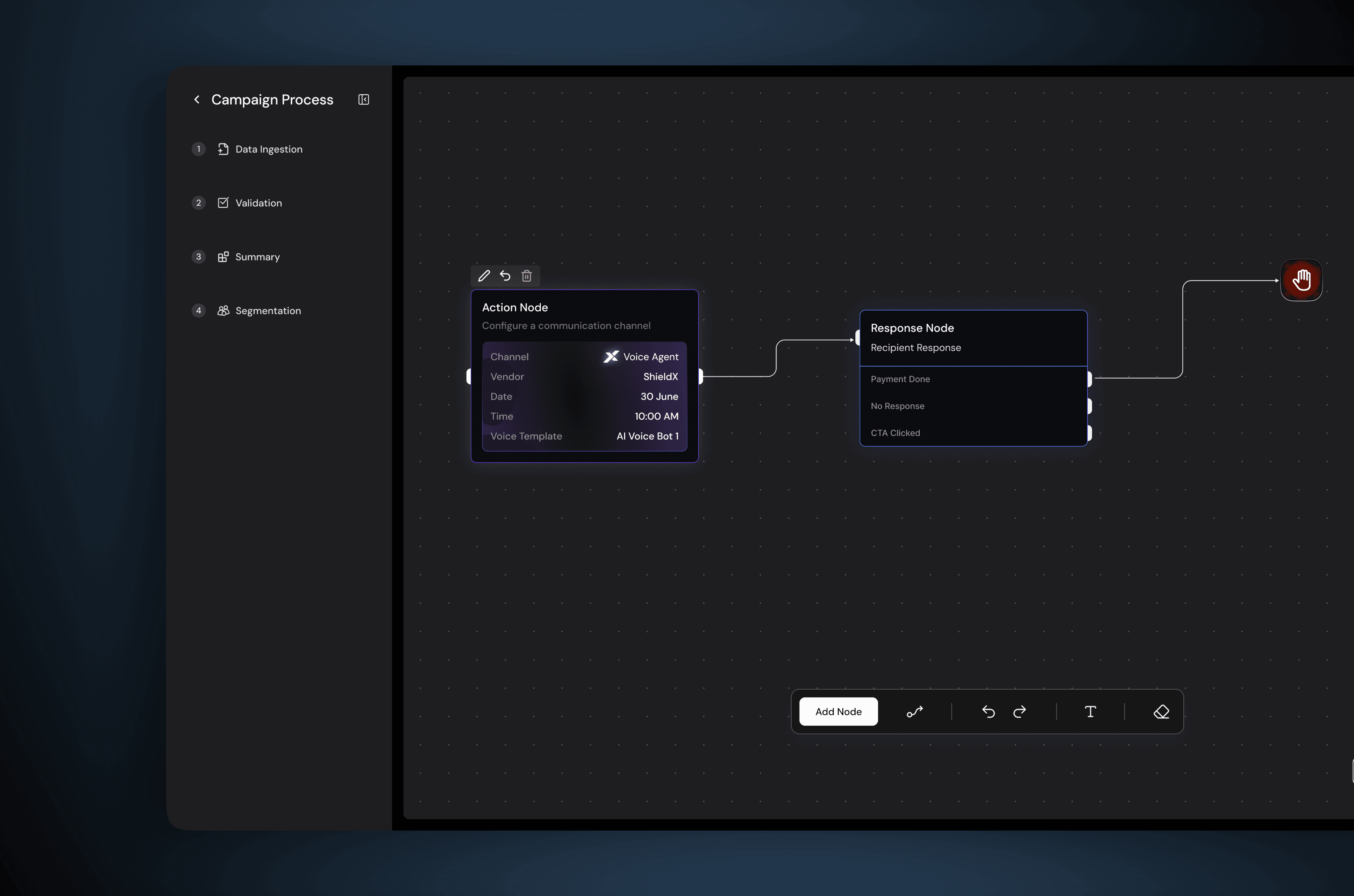The image size is (1354, 896).
Task: Click the redo arrow in bottom toolbar
Action: 1020,712
